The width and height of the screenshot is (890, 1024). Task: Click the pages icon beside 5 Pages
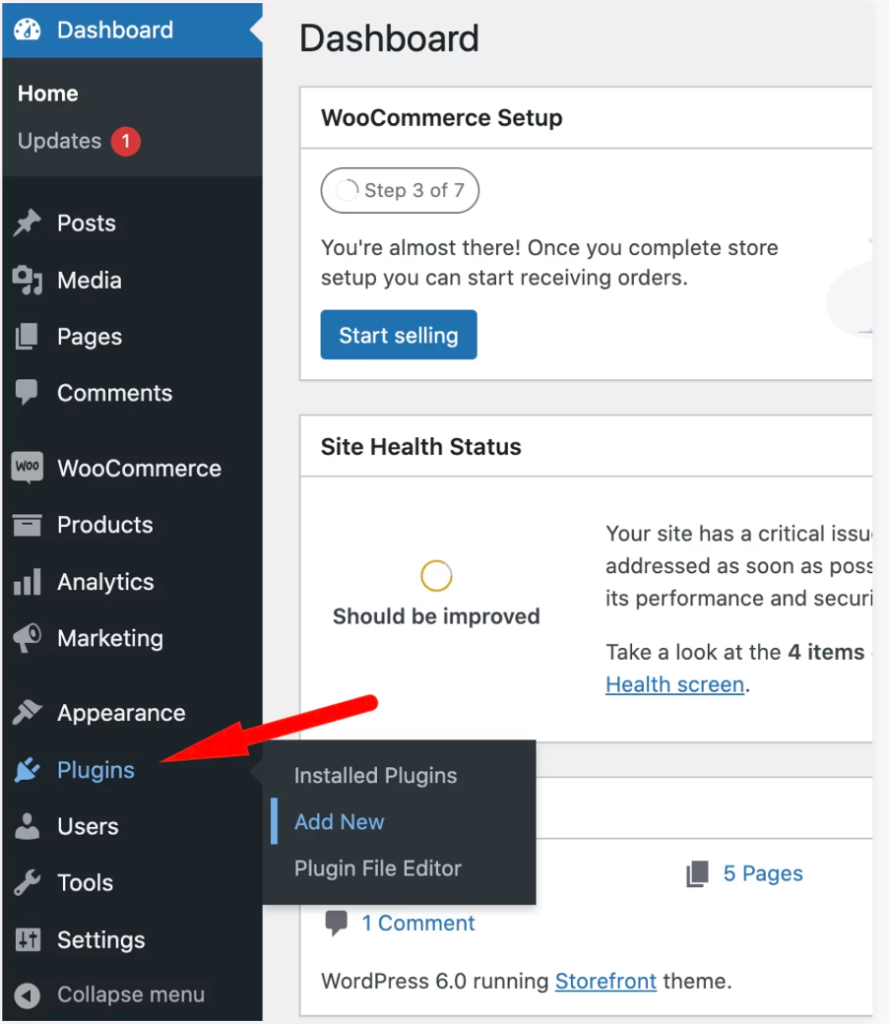697,874
